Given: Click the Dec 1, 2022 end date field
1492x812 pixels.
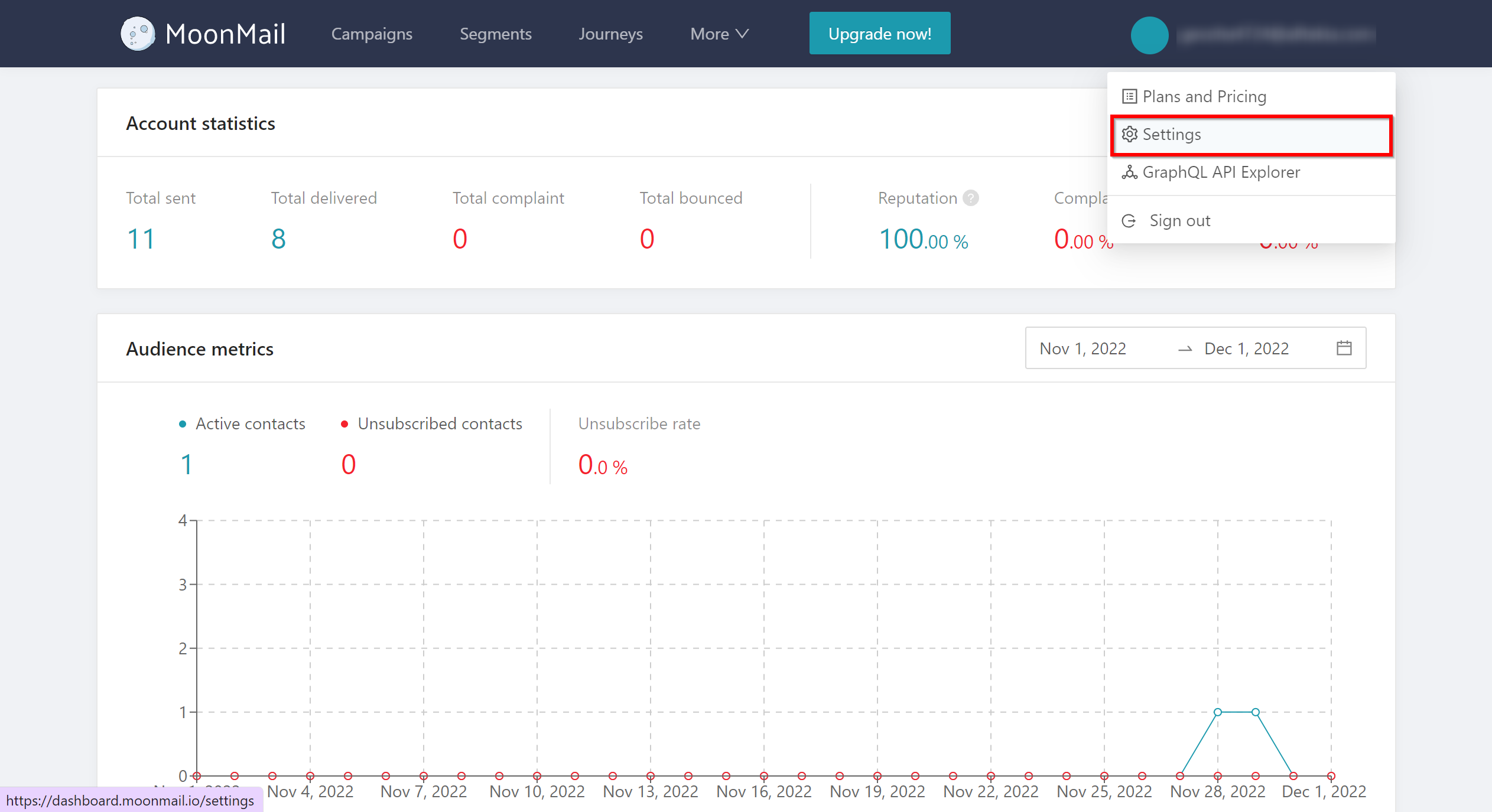Looking at the screenshot, I should point(1247,348).
